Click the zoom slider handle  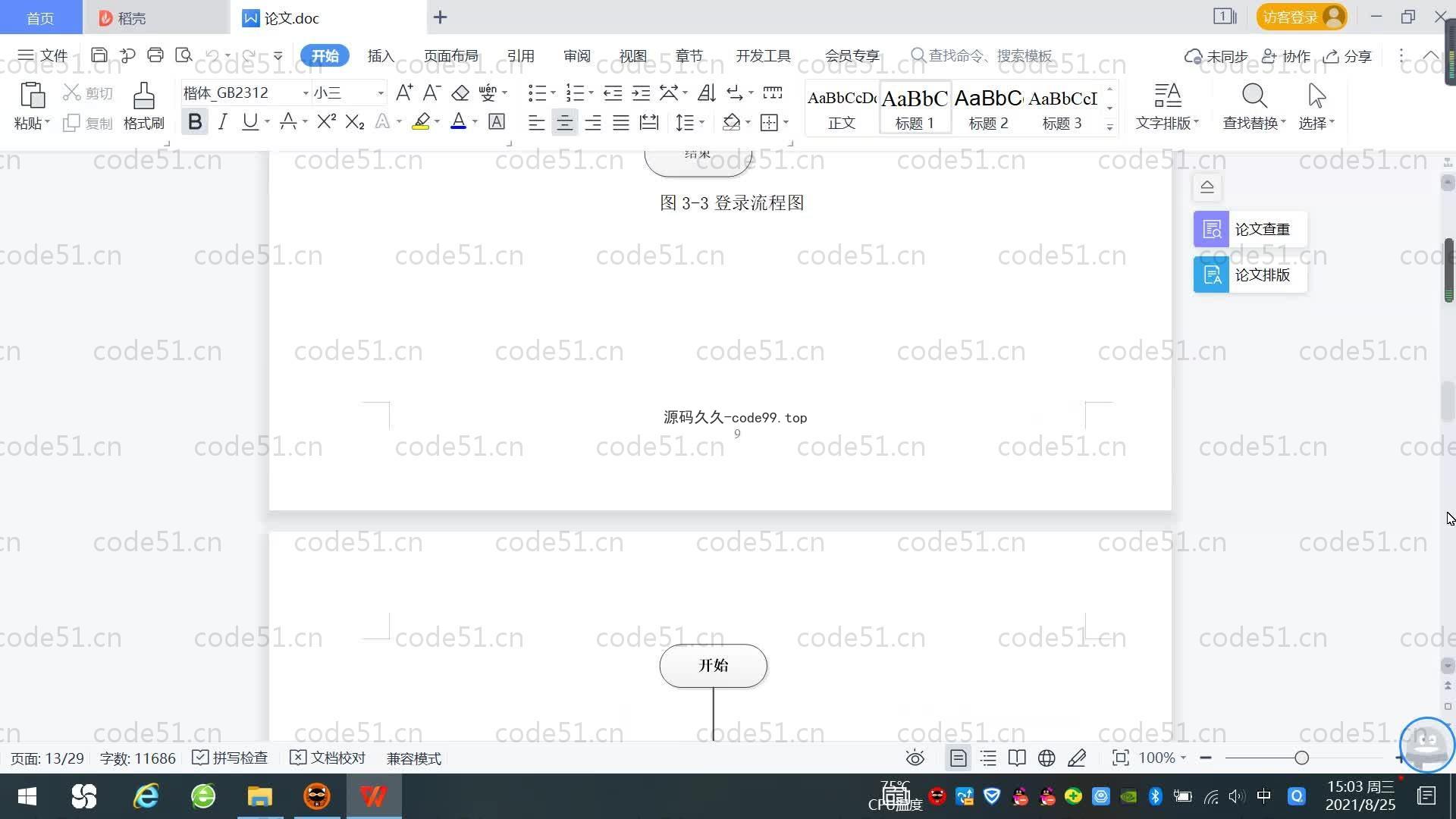[x=1301, y=758]
